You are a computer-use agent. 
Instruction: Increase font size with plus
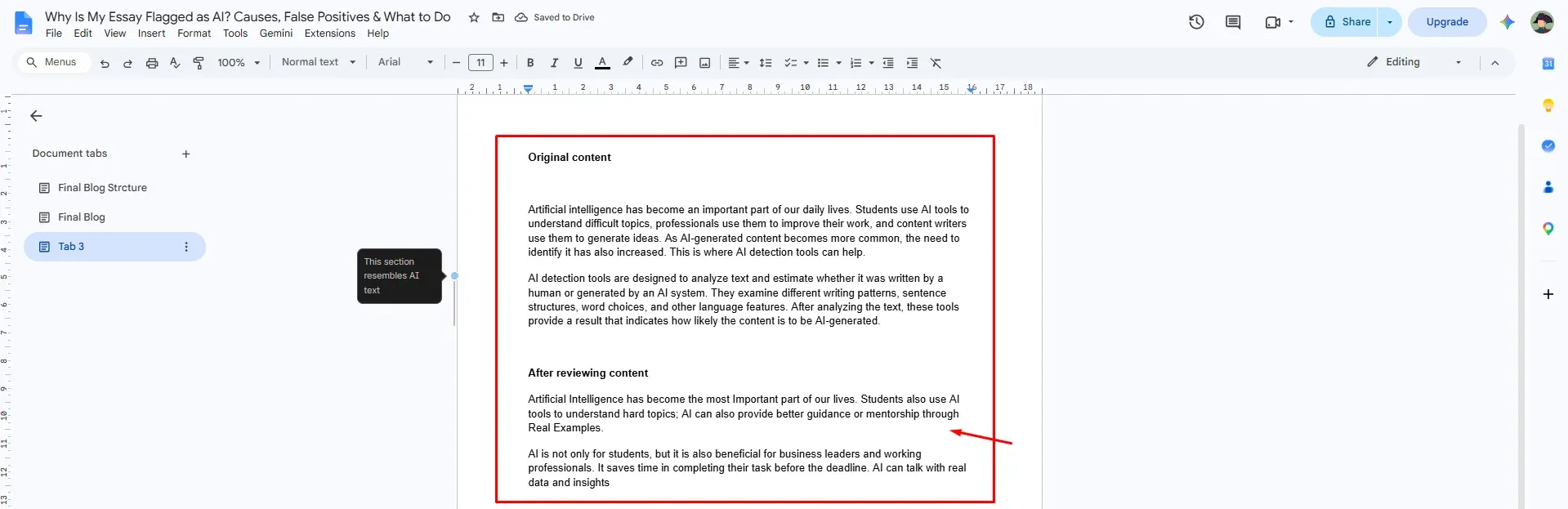[504, 63]
